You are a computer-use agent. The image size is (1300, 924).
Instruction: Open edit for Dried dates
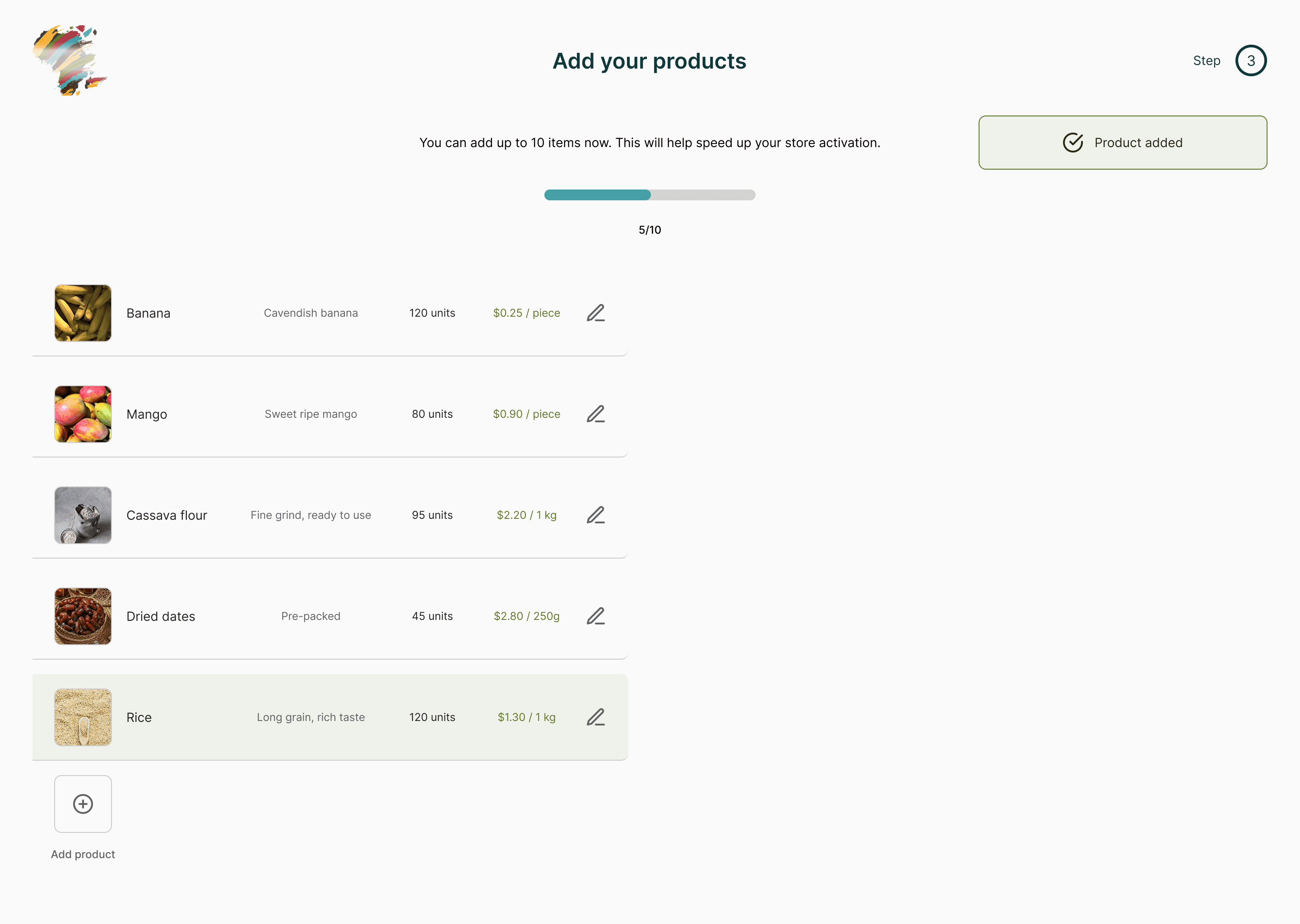[x=595, y=616]
